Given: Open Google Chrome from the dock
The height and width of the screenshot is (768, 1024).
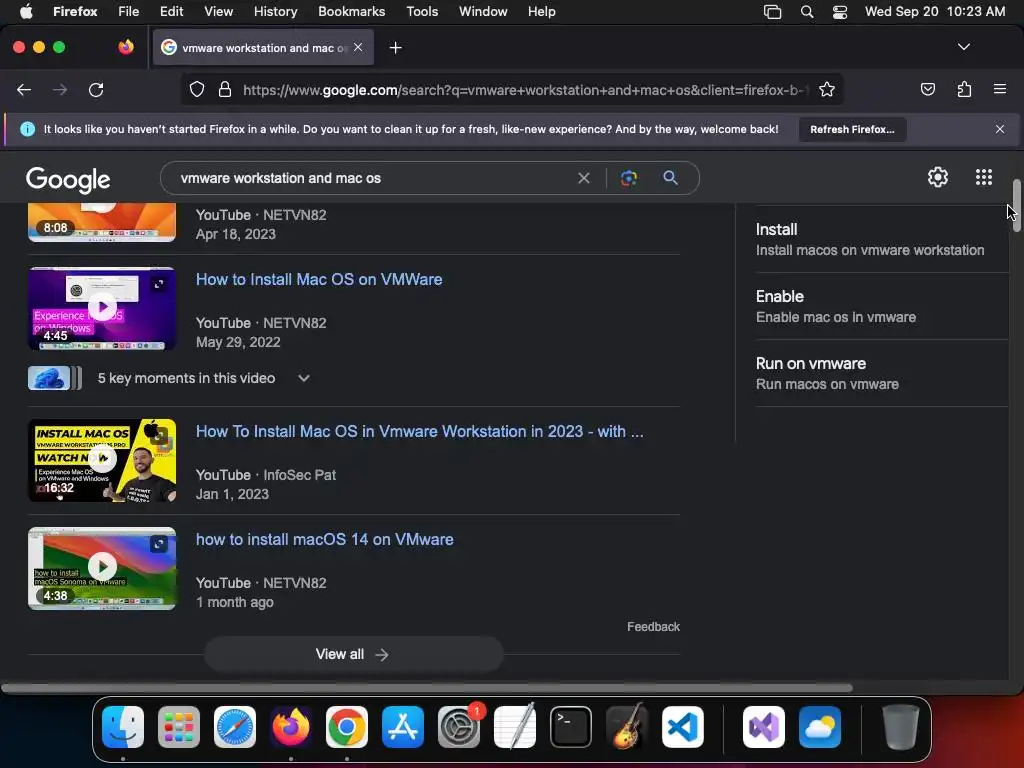Looking at the screenshot, I should pyautogui.click(x=347, y=727).
